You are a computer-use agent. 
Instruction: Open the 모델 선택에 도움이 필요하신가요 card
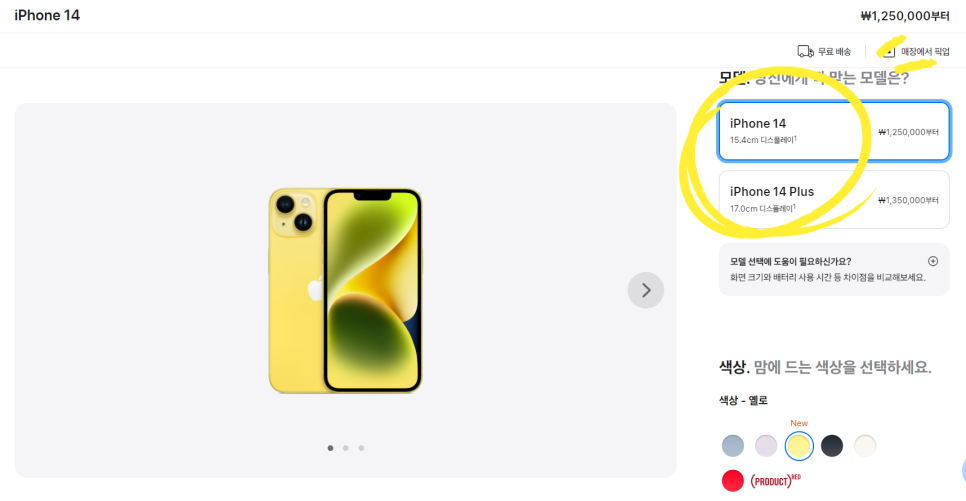point(834,269)
